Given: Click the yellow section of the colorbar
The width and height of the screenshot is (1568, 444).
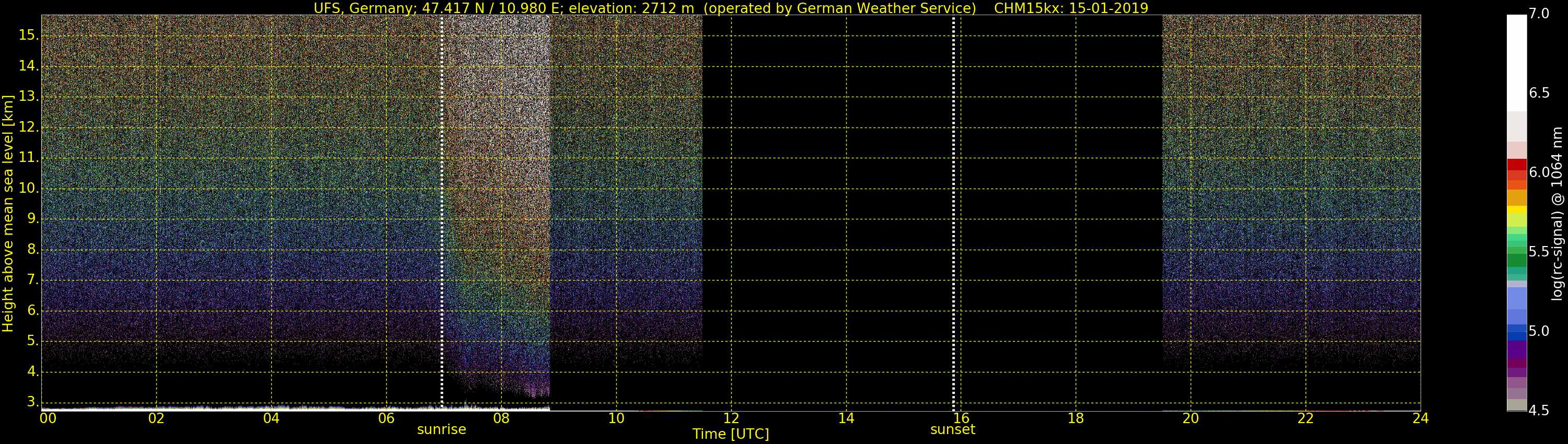Looking at the screenshot, I should coord(1516,210).
